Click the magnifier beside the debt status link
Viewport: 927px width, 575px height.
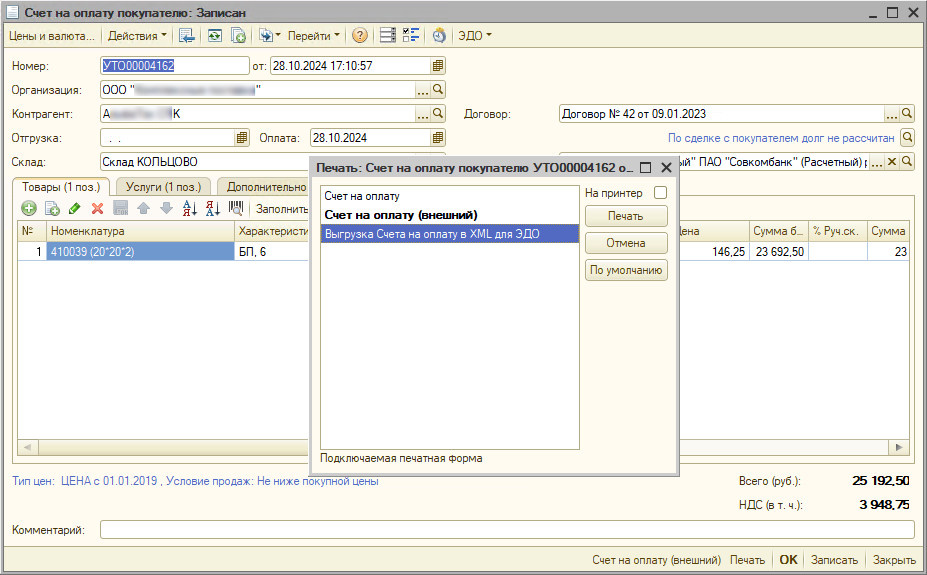point(907,138)
